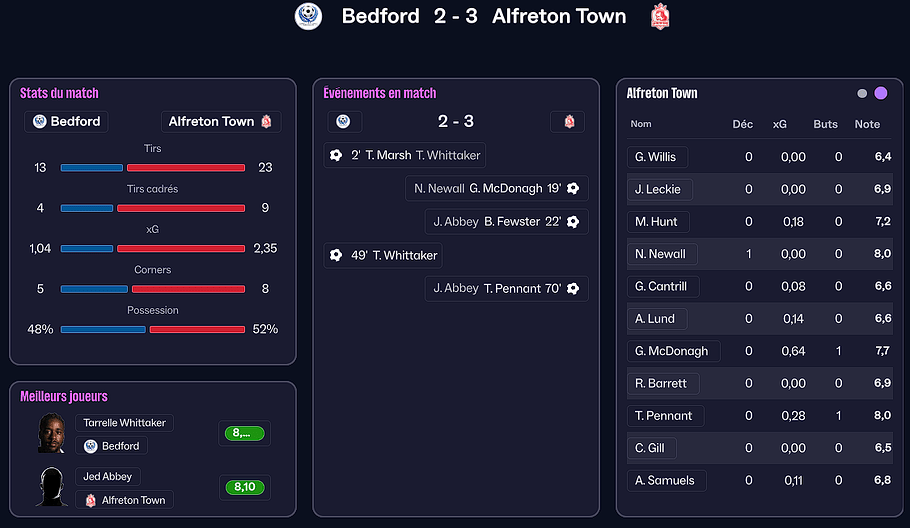Select Alfreton Town in the match stats panel
This screenshot has height=528, width=910.
pyautogui.click(x=220, y=121)
